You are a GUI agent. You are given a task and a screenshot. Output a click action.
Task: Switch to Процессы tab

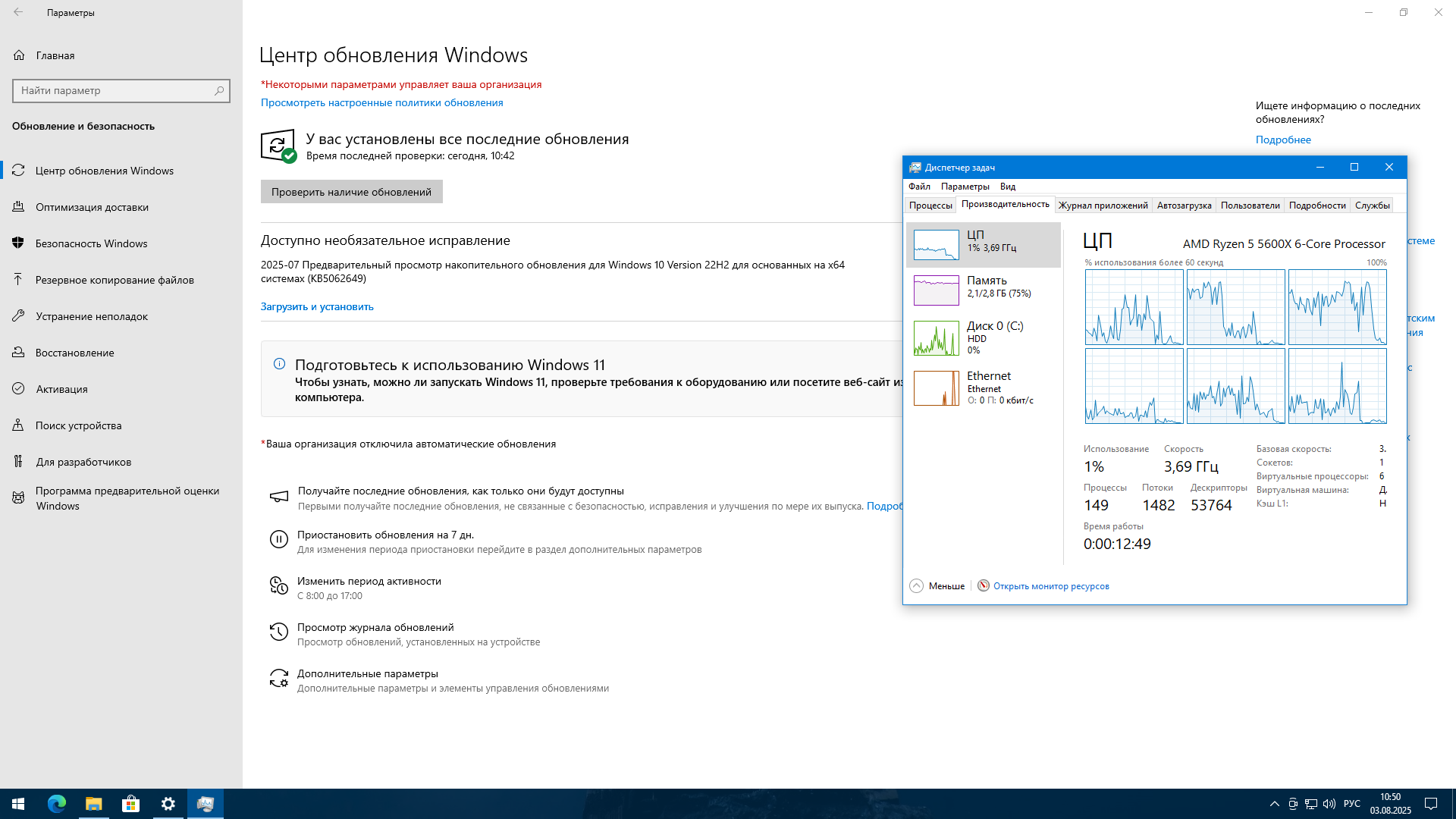click(x=930, y=206)
